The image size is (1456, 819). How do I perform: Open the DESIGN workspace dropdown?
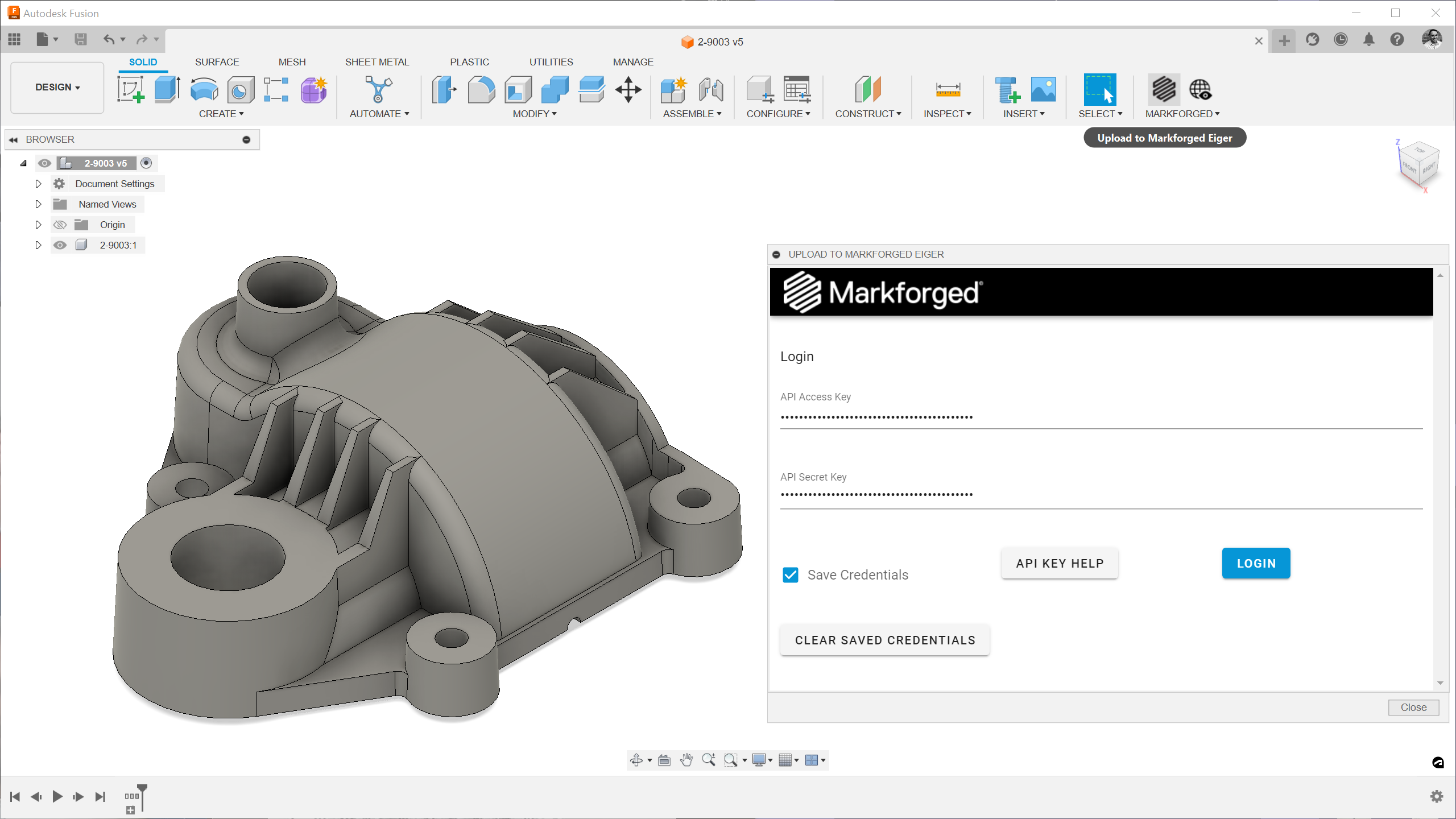click(x=57, y=87)
